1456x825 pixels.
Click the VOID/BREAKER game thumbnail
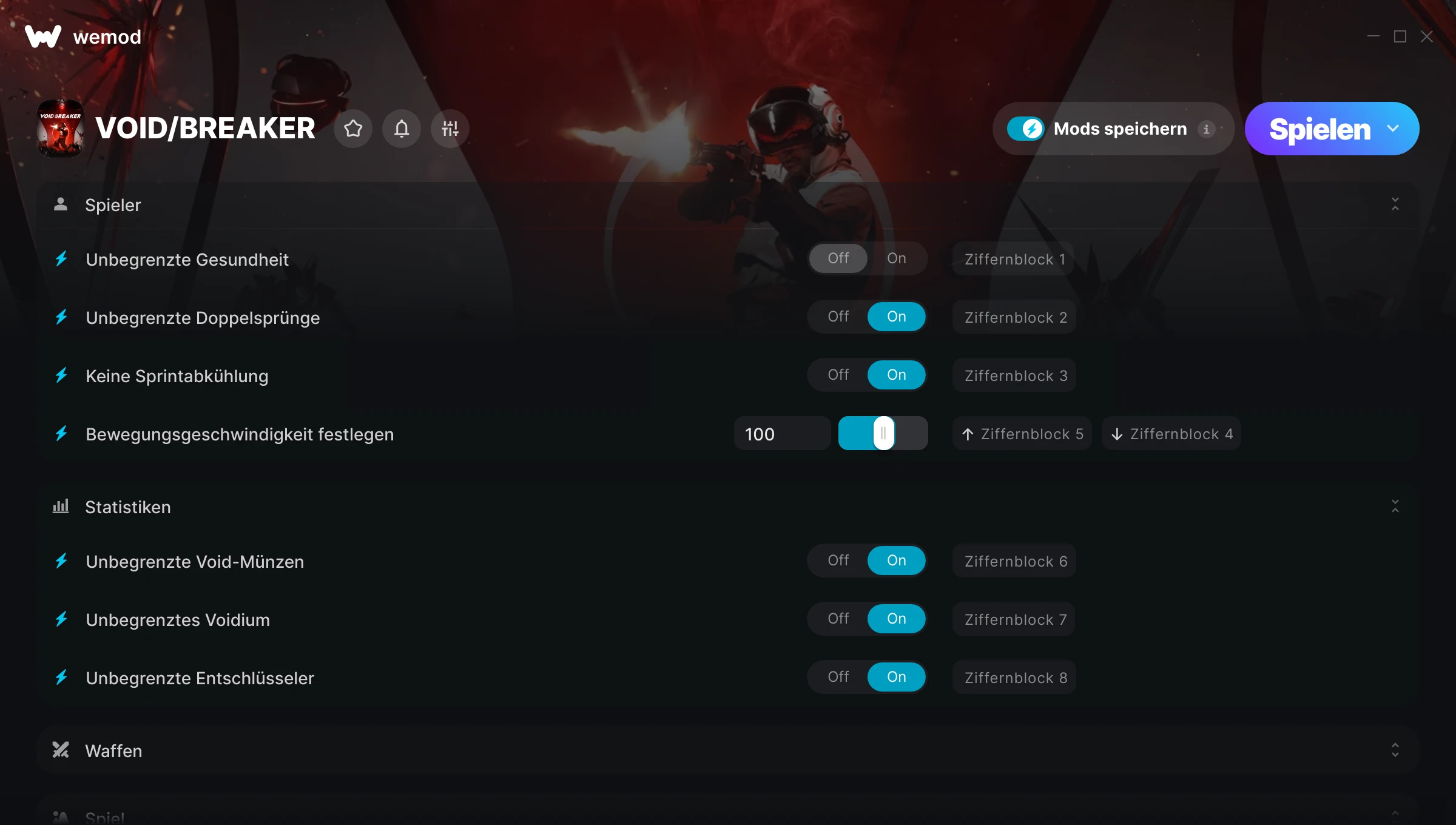[60, 129]
